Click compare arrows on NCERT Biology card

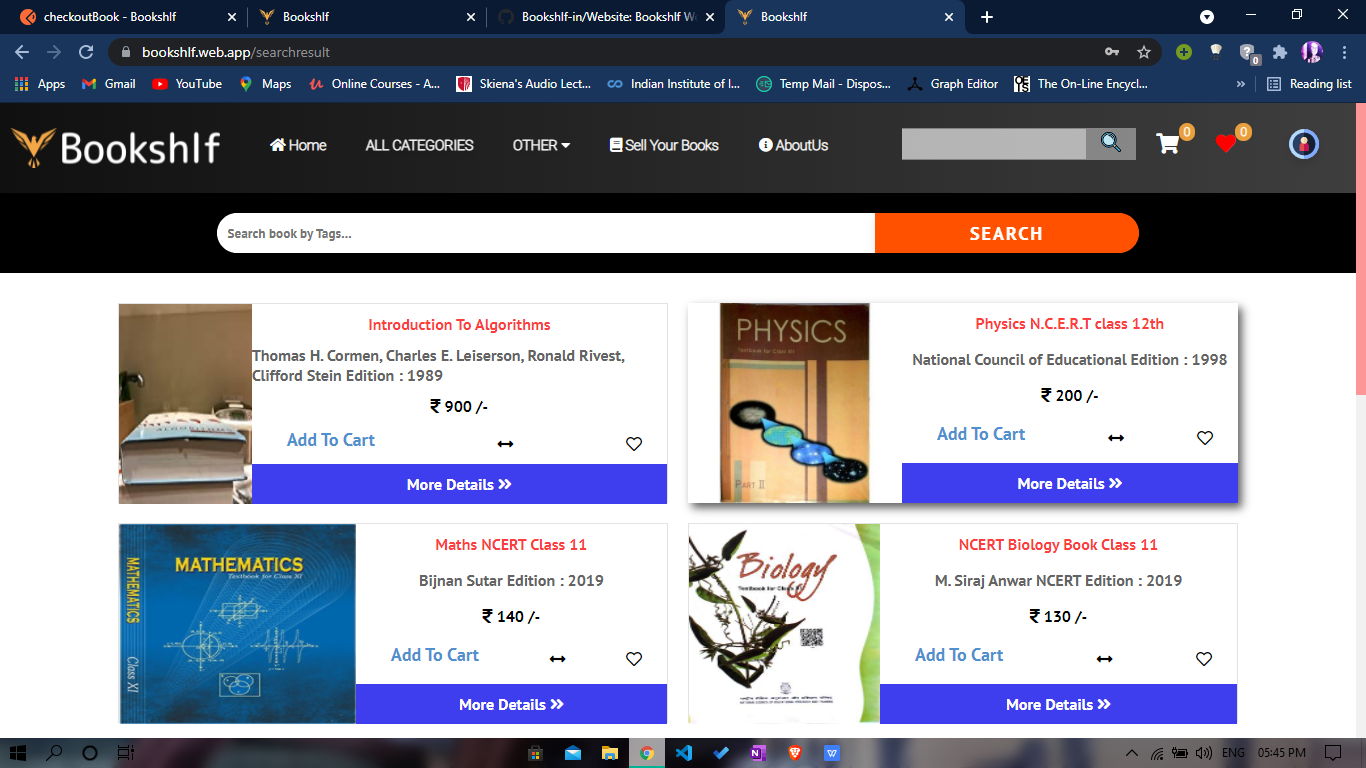click(1105, 659)
